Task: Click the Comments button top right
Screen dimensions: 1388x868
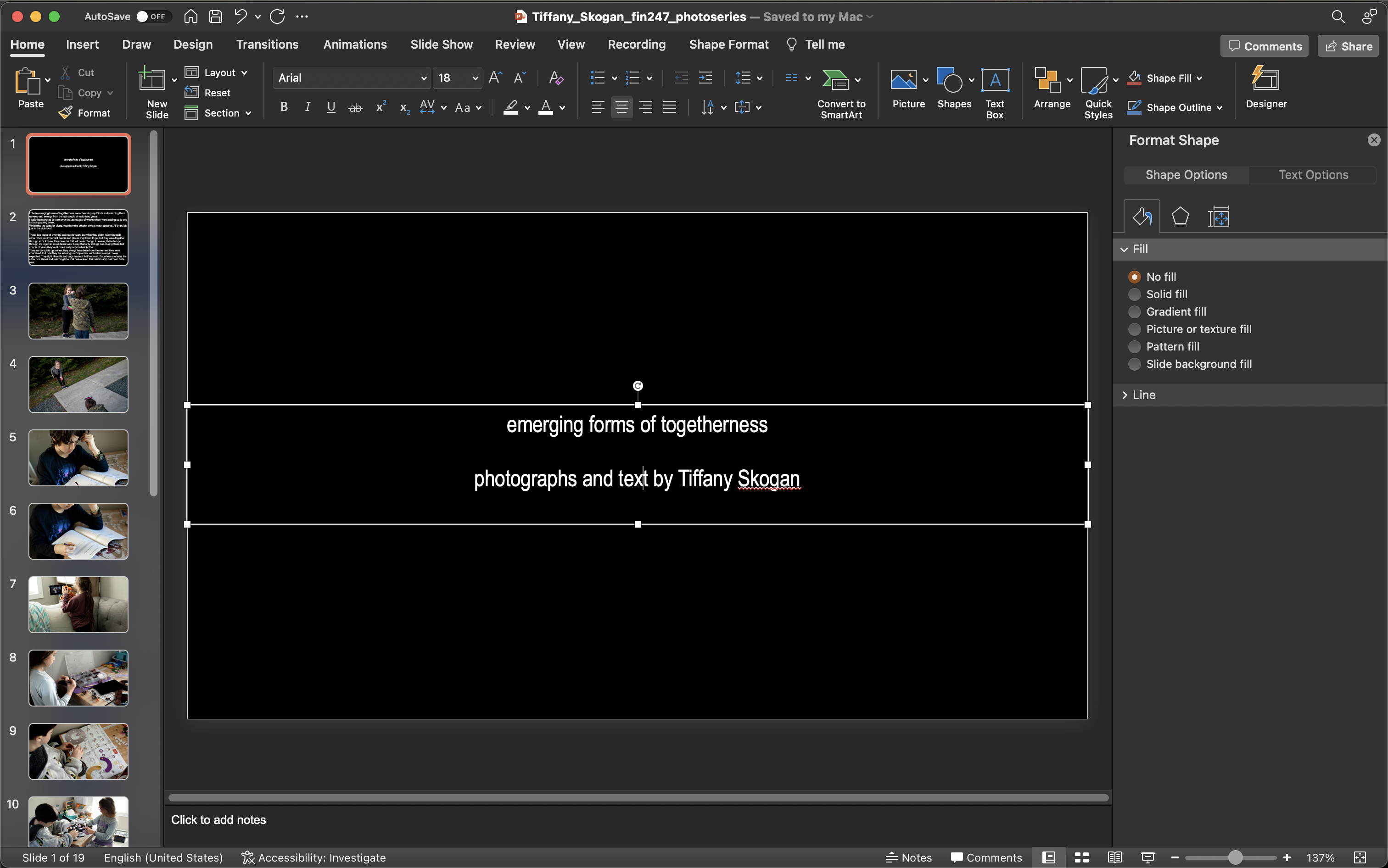Action: coord(1264,46)
